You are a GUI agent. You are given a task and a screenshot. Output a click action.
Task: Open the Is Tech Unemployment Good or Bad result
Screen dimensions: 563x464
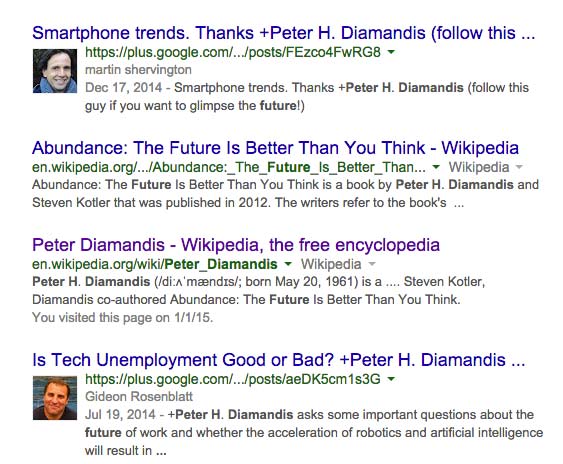click(279, 360)
